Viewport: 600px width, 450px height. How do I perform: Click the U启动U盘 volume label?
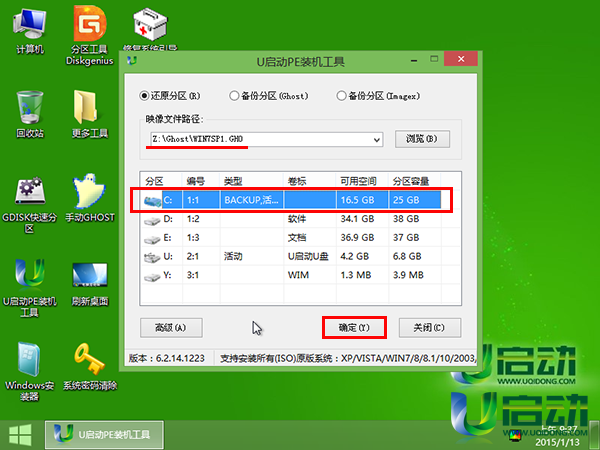pyautogui.click(x=308, y=256)
